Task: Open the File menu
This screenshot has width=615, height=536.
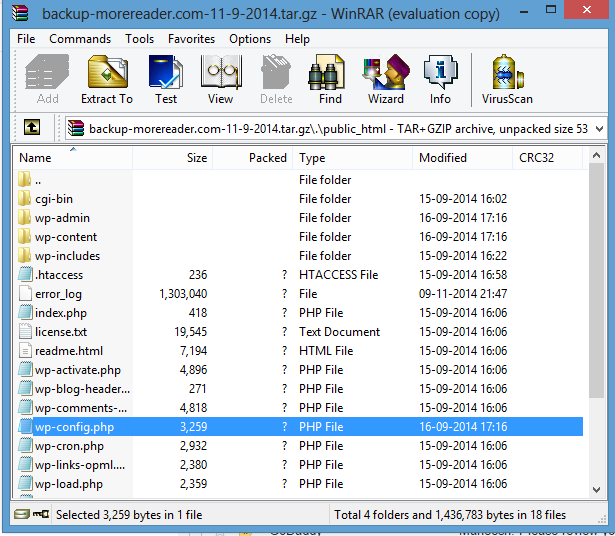Action: [x=26, y=39]
